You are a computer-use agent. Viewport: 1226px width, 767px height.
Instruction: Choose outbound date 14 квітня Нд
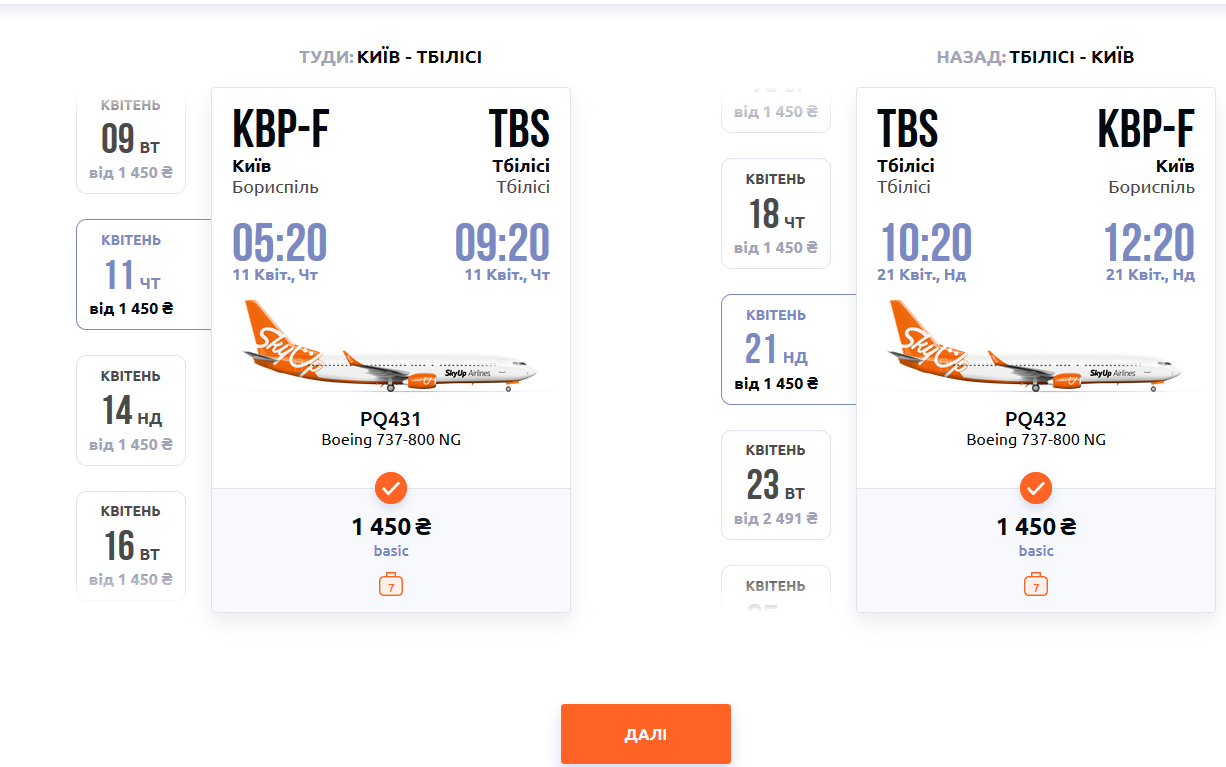pyautogui.click(x=131, y=410)
